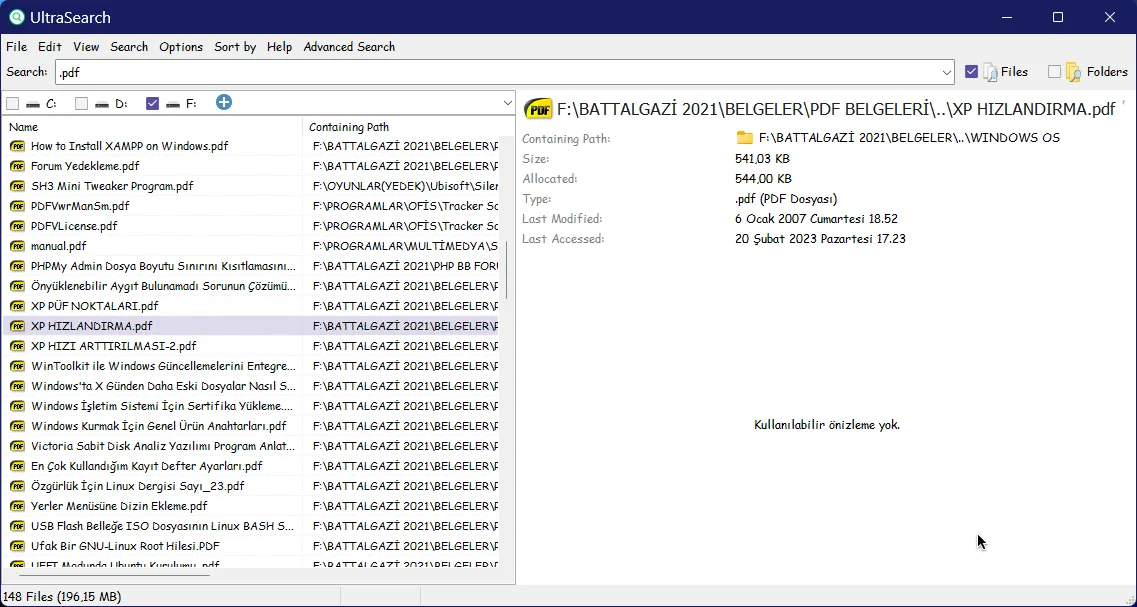The width and height of the screenshot is (1137, 607).
Task: Open the Advanced Search menu
Action: click(349, 46)
